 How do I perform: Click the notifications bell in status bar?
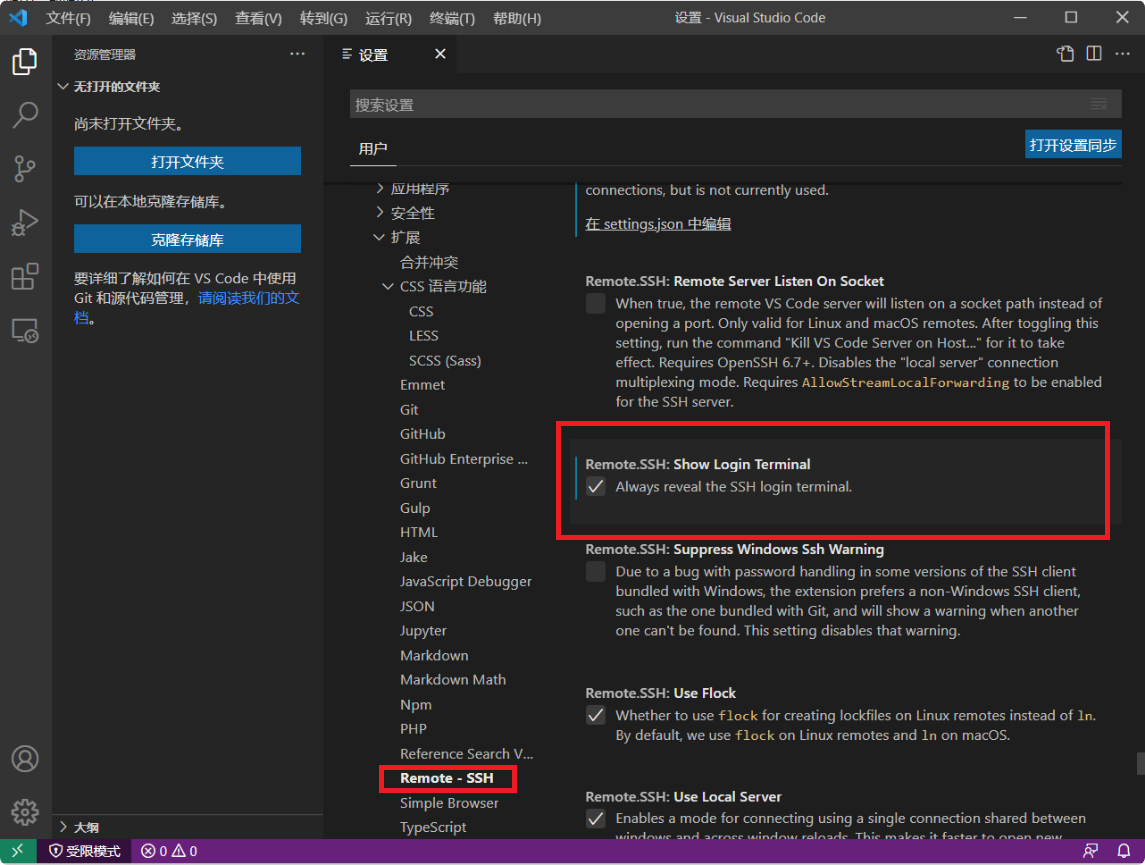(1124, 851)
